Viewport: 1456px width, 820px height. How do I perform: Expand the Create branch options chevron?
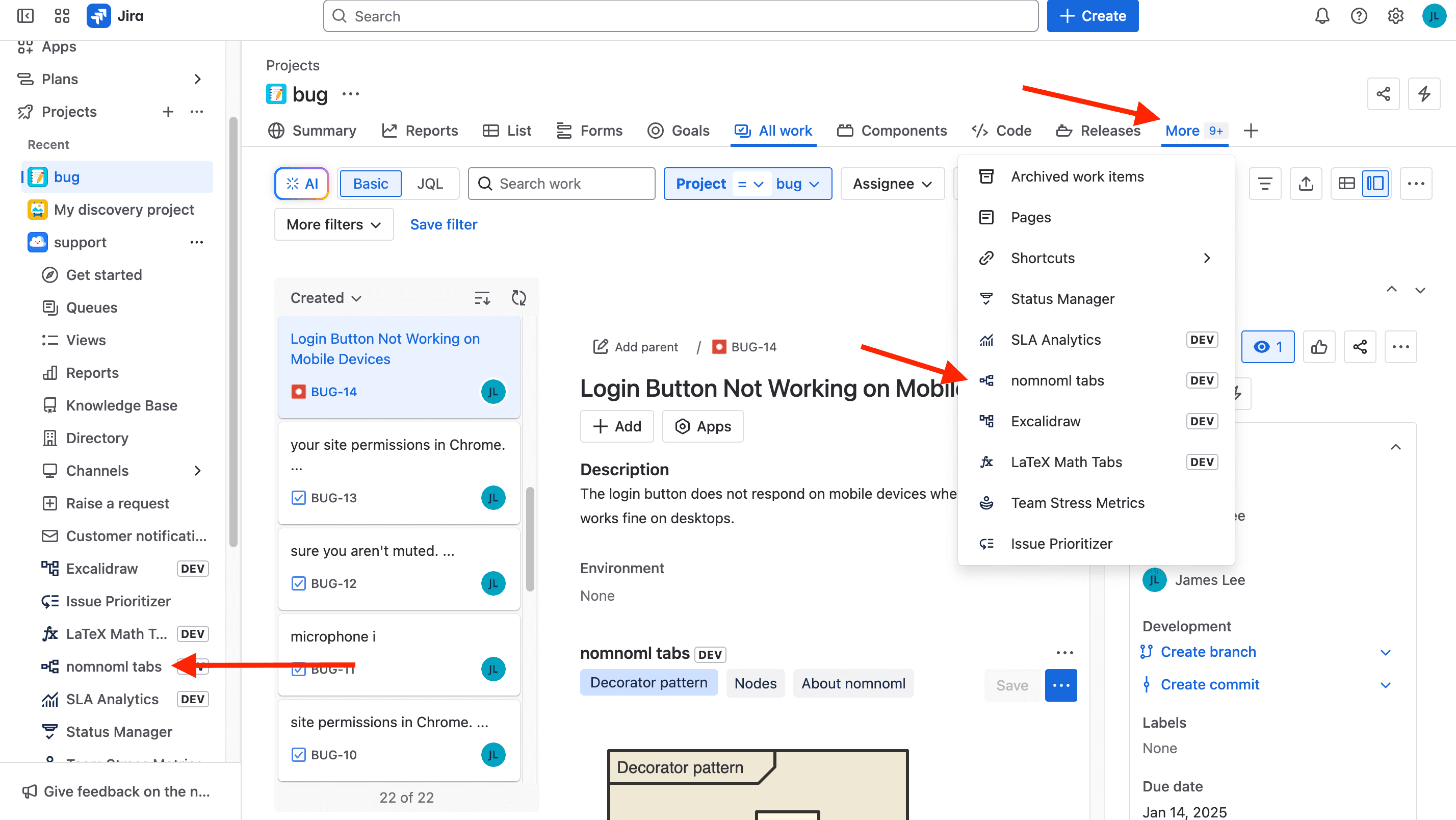[1385, 652]
